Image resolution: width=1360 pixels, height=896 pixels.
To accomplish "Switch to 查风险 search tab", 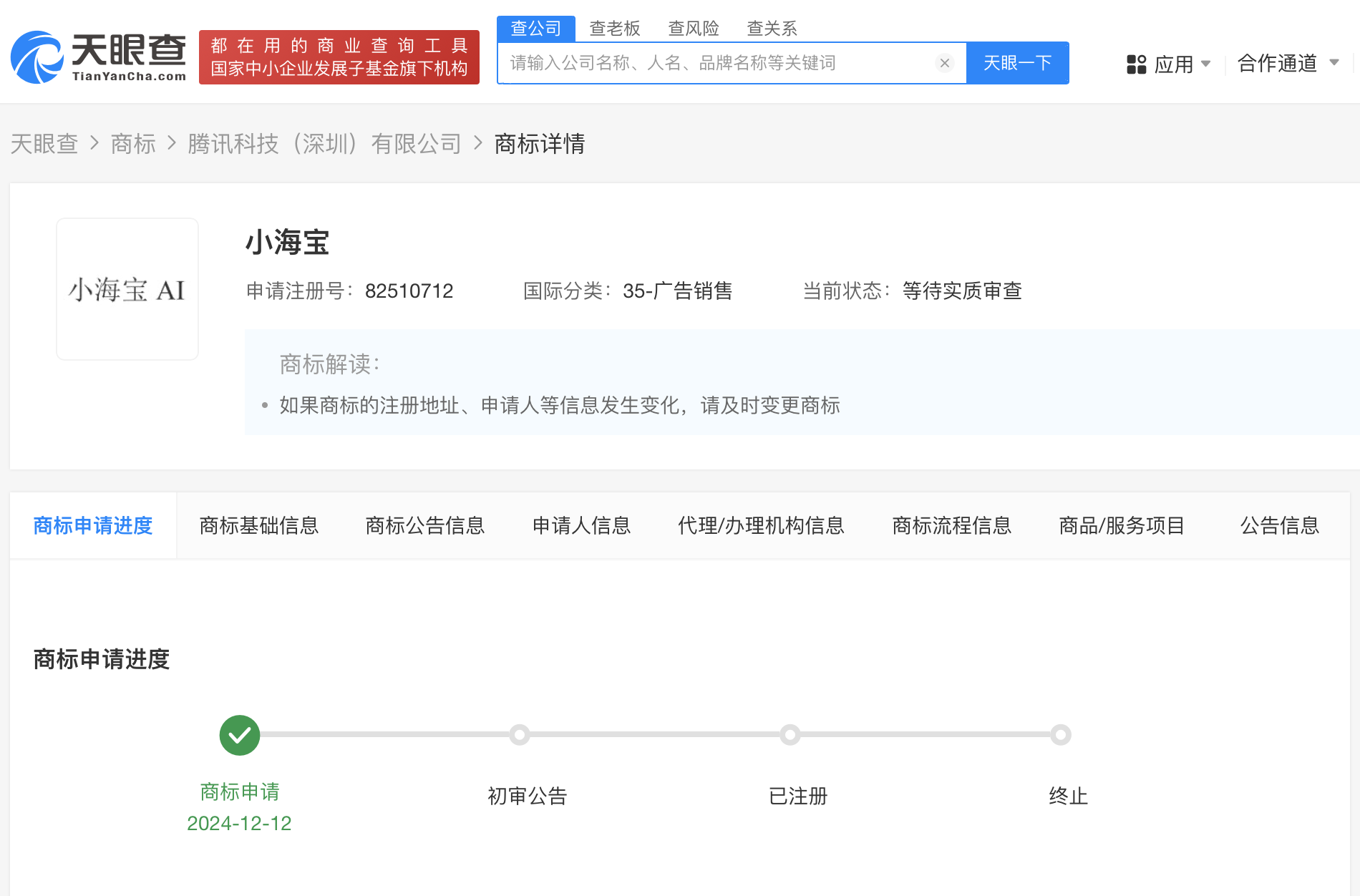I will click(693, 29).
